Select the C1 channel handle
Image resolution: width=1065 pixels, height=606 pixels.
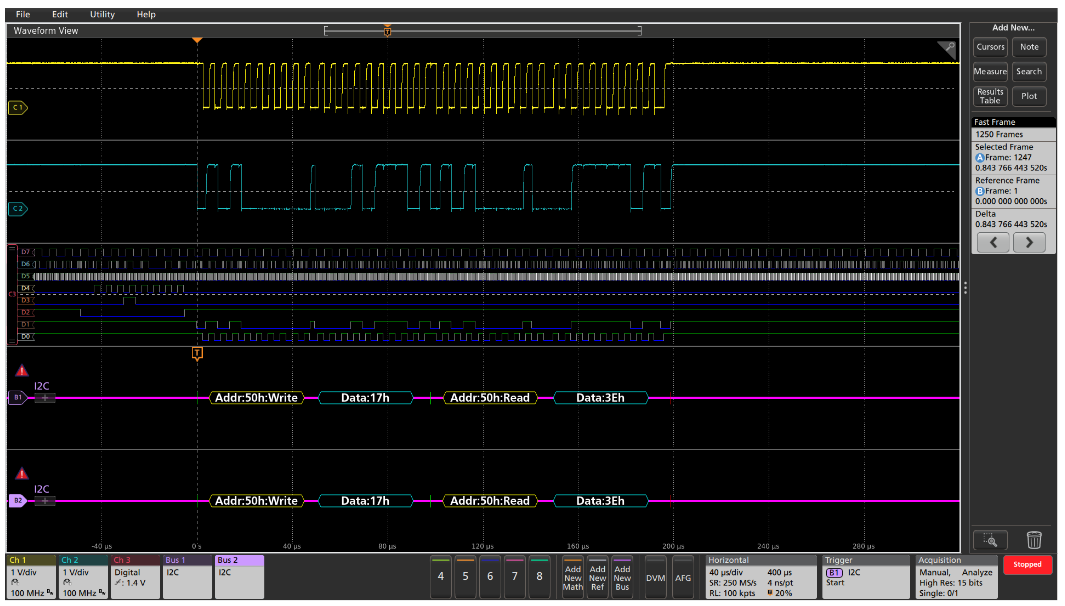click(17, 107)
